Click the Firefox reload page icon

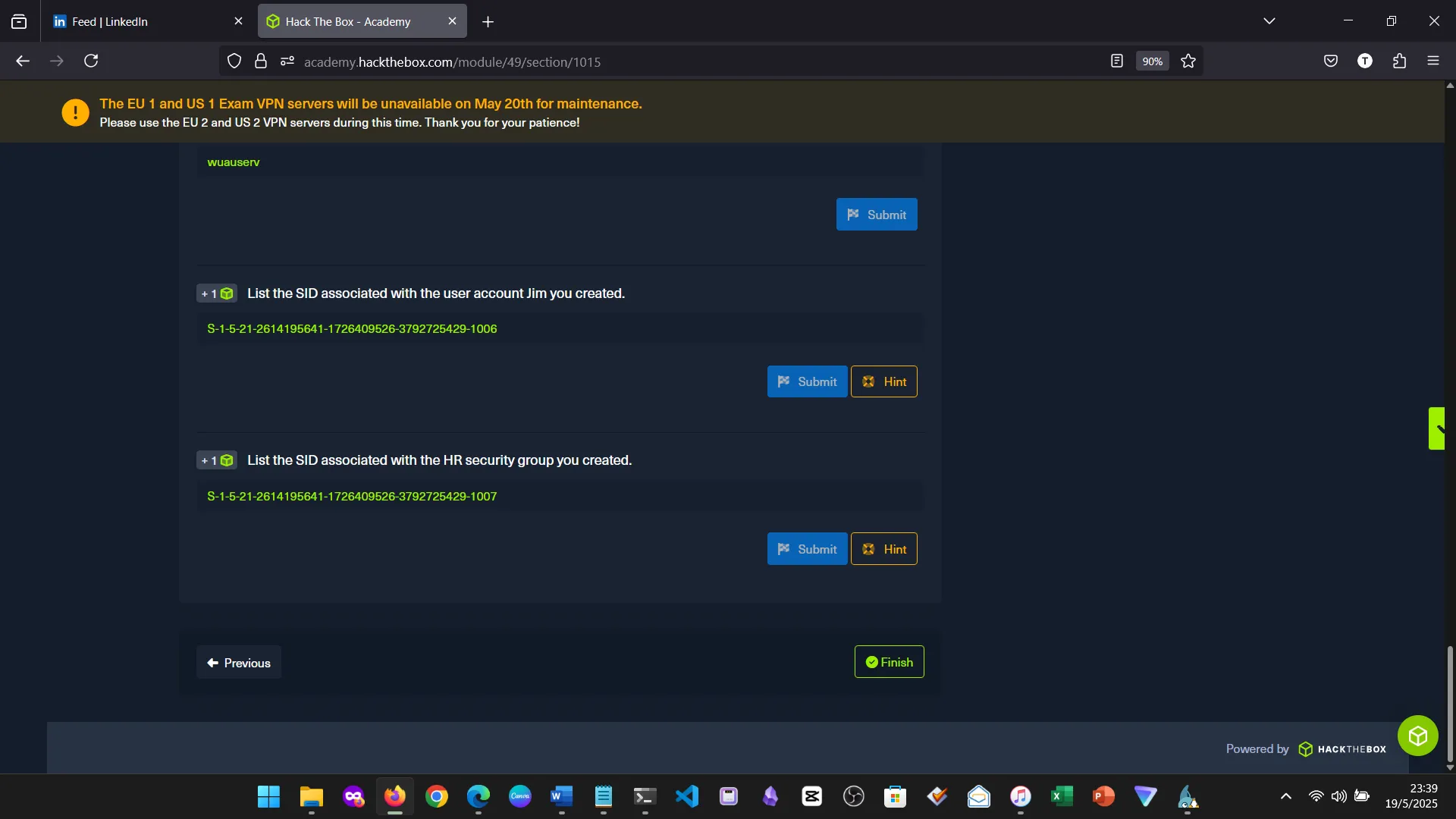point(91,61)
